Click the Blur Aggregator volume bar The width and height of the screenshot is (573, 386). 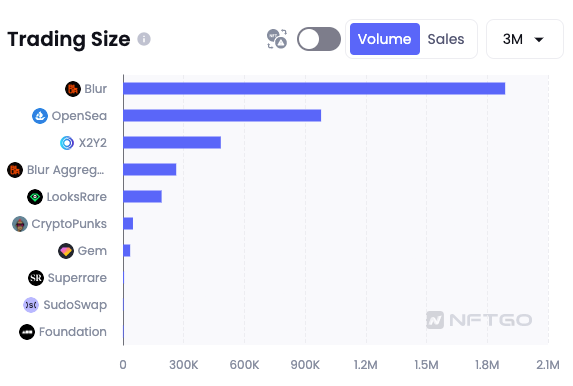pyautogui.click(x=150, y=170)
